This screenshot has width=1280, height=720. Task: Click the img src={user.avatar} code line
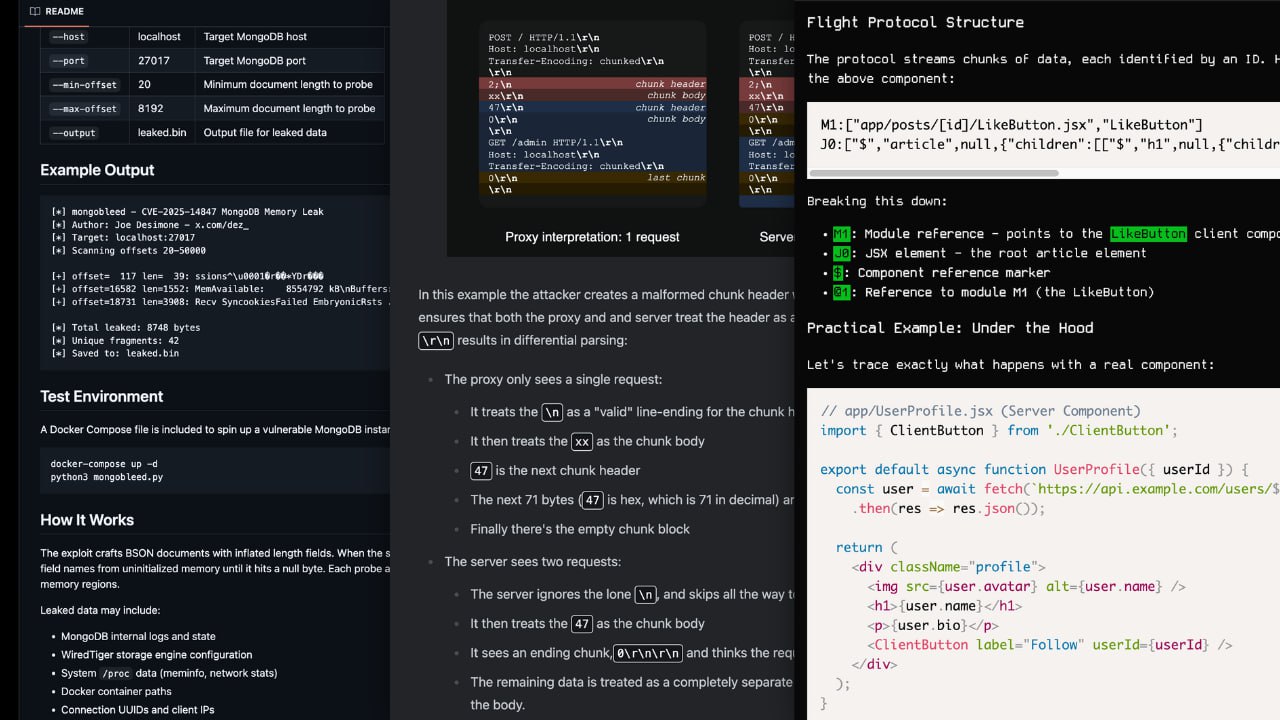coord(1027,586)
